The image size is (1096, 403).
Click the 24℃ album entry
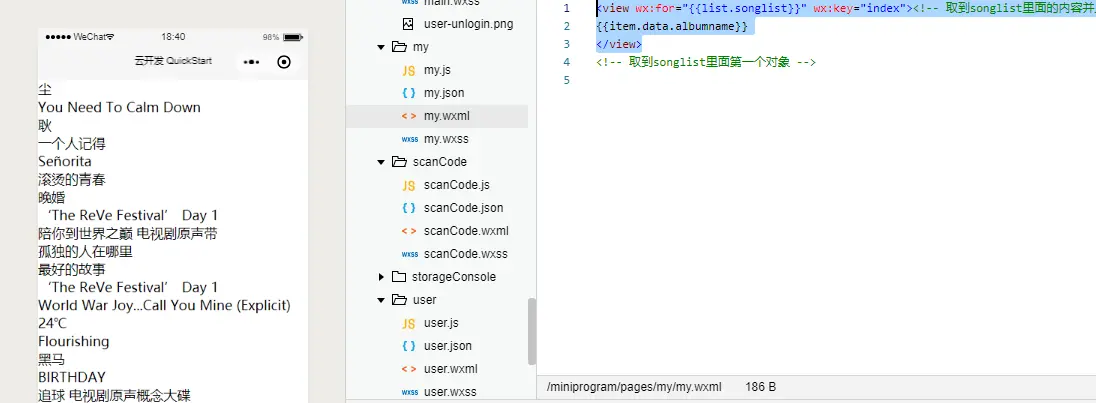pos(52,323)
